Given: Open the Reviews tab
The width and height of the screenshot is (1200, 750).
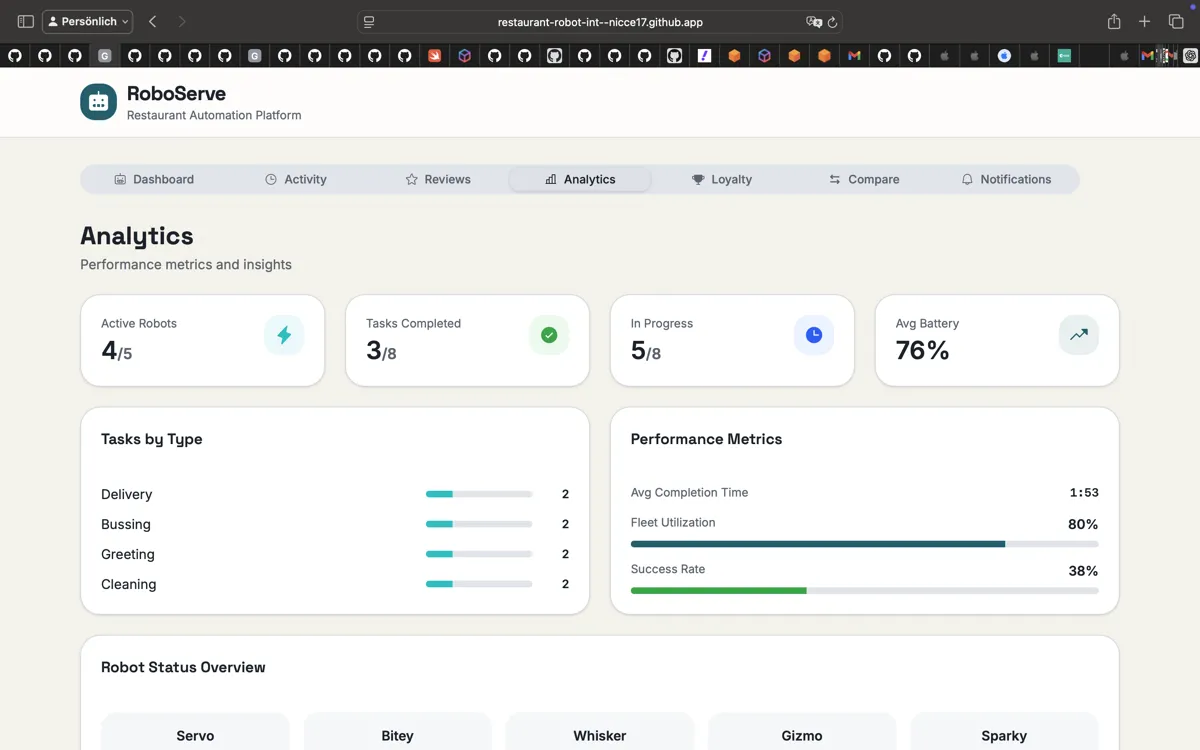Looking at the screenshot, I should click(438, 179).
